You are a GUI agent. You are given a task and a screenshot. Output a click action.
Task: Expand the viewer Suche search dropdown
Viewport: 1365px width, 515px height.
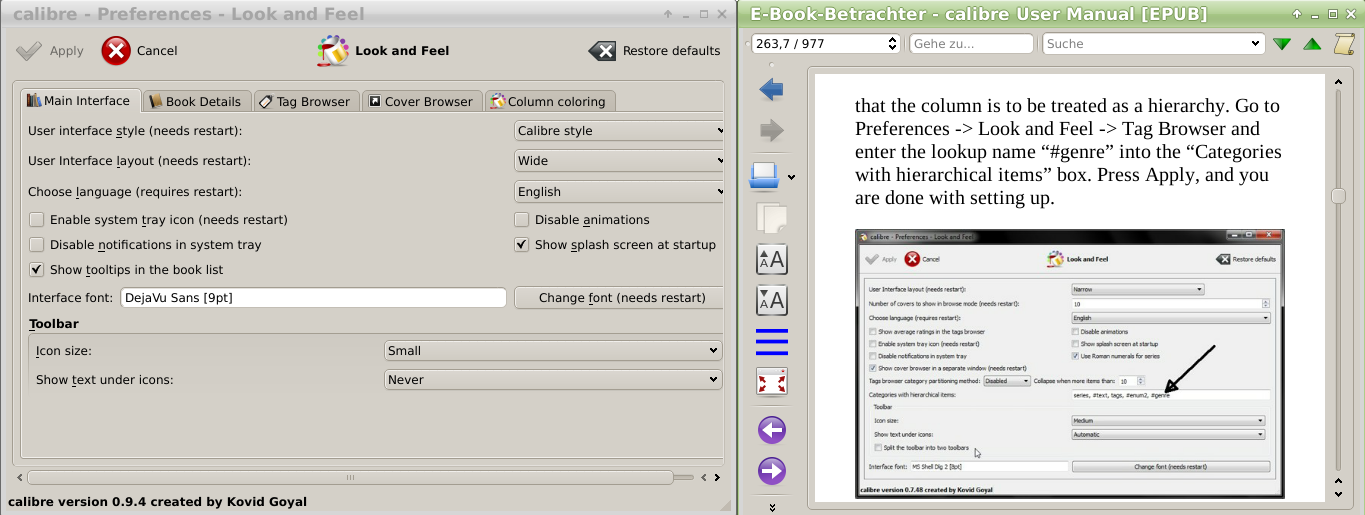[x=1256, y=44]
